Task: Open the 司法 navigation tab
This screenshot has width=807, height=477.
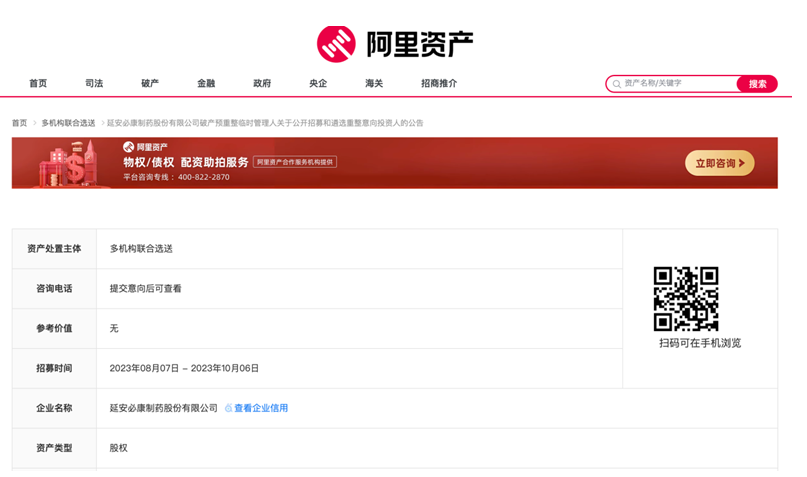Action: pyautogui.click(x=94, y=83)
